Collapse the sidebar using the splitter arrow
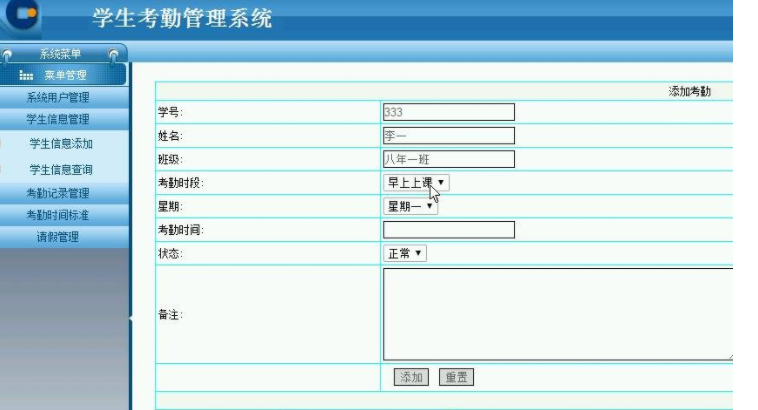Viewport: 758px width, 410px height. pos(131,319)
